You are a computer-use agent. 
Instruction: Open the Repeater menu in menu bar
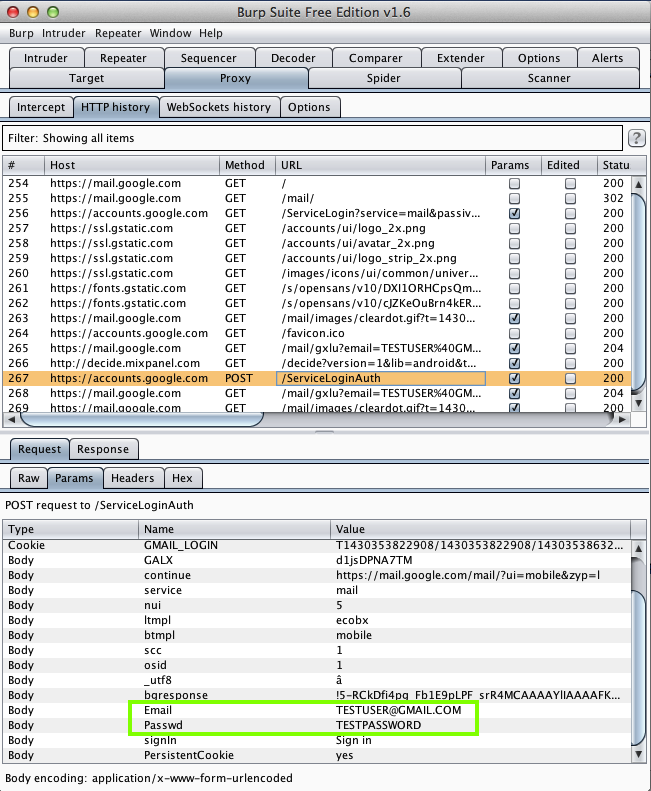(x=118, y=33)
